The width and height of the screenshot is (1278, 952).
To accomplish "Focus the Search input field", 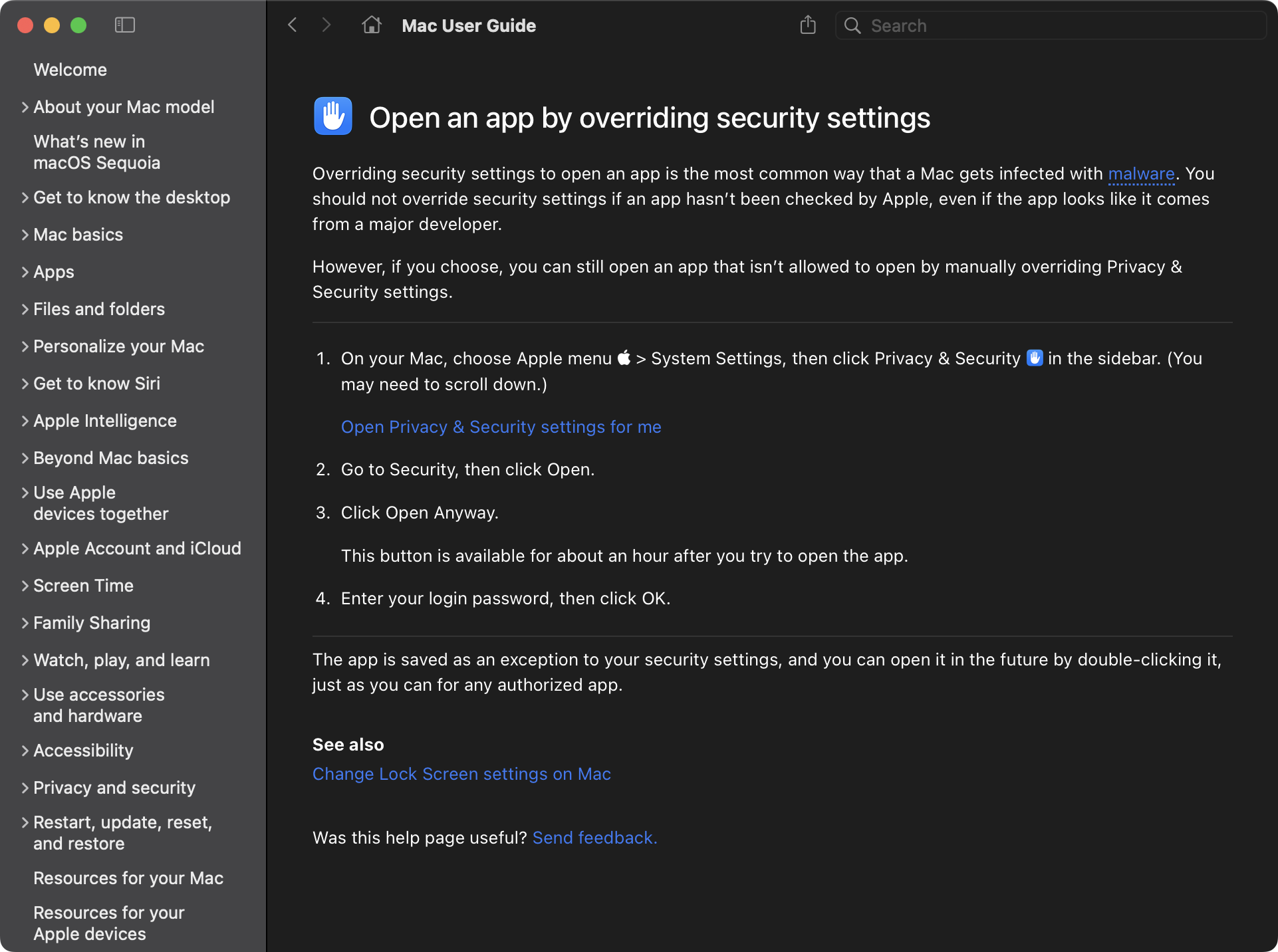I will pyautogui.click(x=1051, y=26).
